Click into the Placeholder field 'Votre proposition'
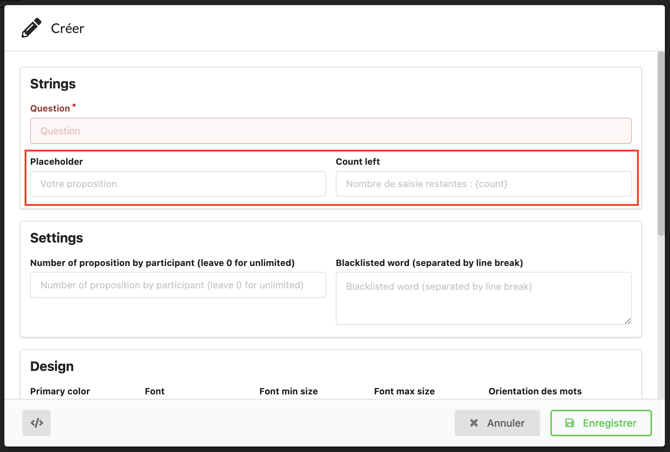 tap(178, 184)
